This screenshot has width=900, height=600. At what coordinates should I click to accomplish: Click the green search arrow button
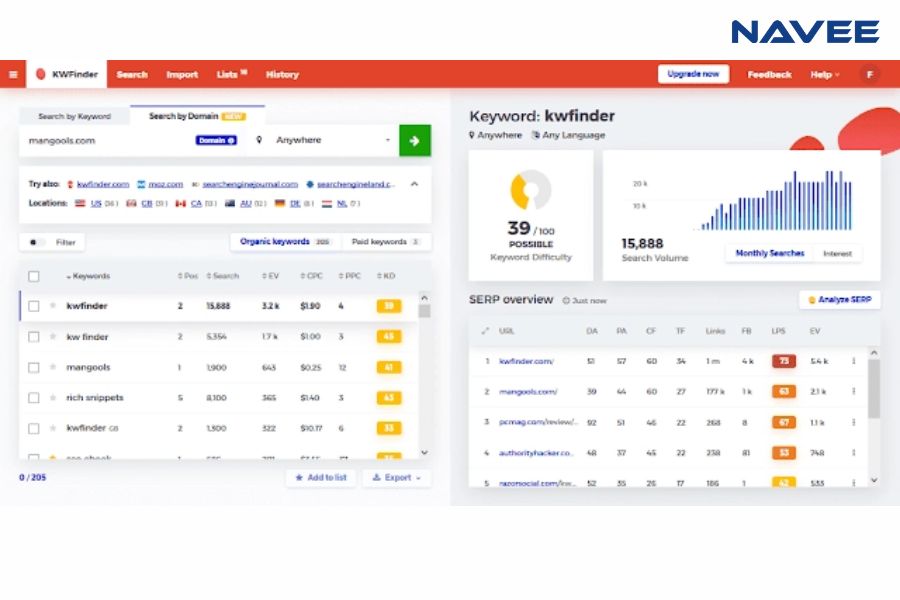415,141
